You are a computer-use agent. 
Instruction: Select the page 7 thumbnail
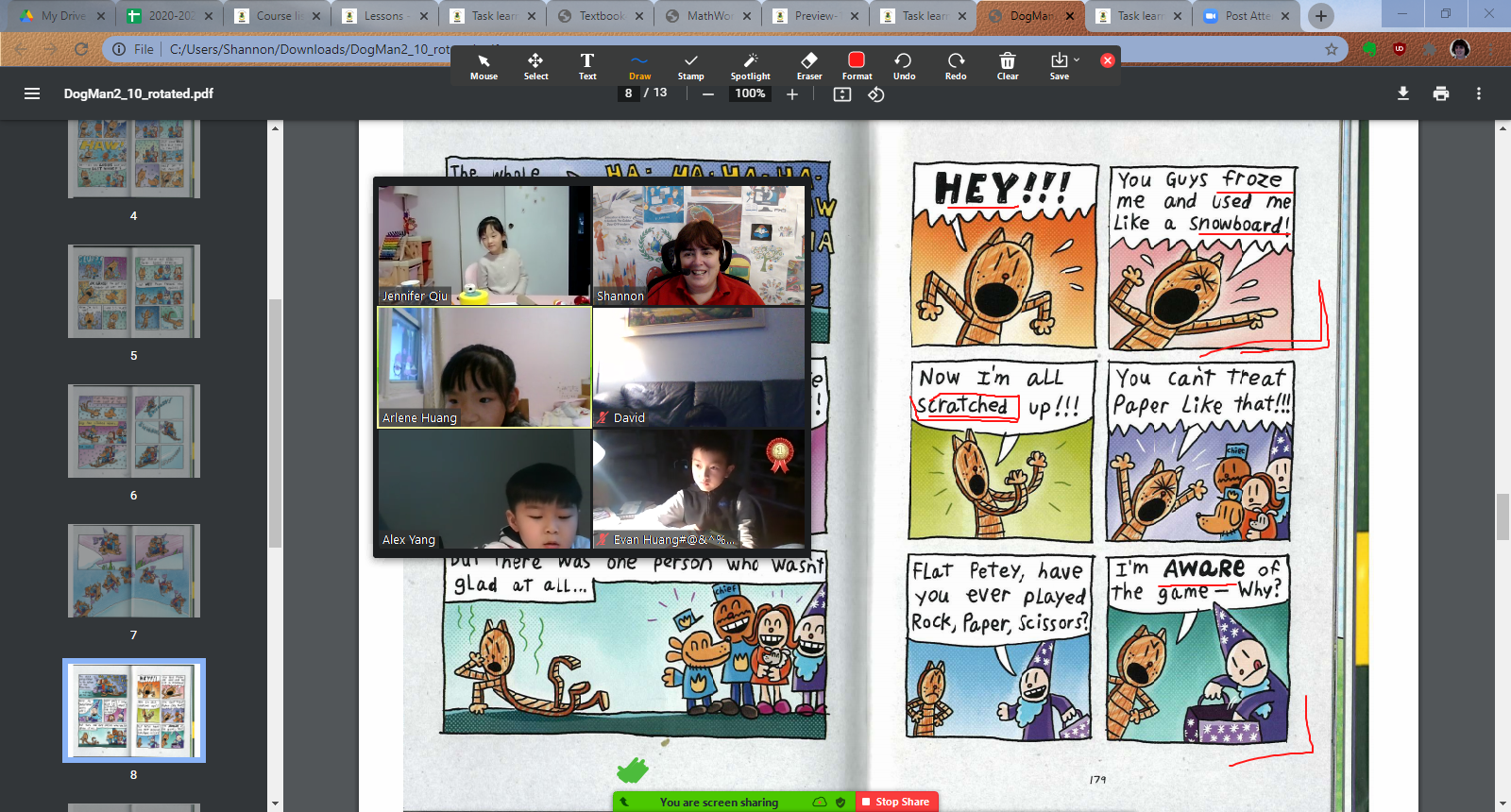pos(134,571)
